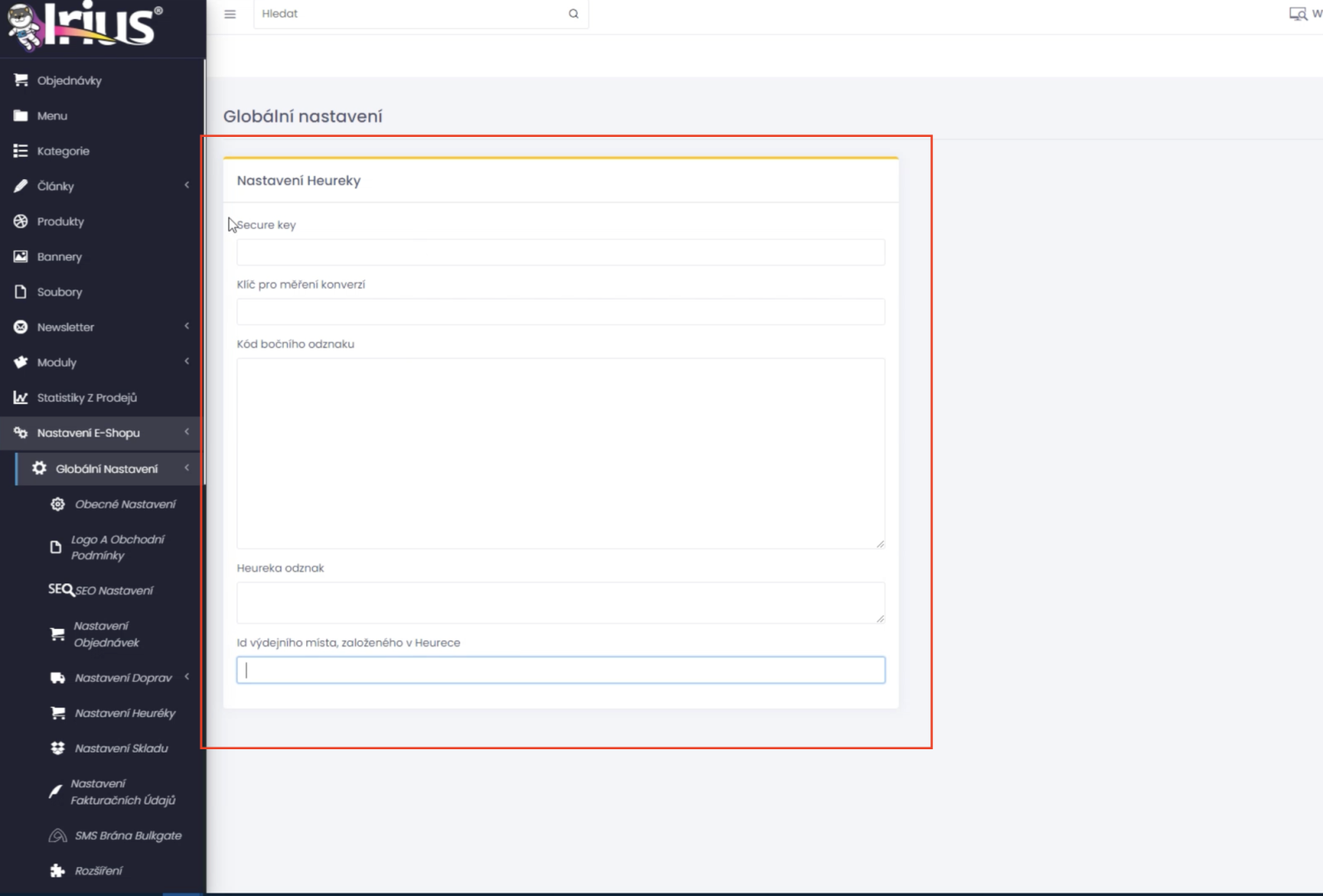The height and width of the screenshot is (896, 1323).
Task: Click the Nastavení Doprav truck icon
Action: coord(57,678)
